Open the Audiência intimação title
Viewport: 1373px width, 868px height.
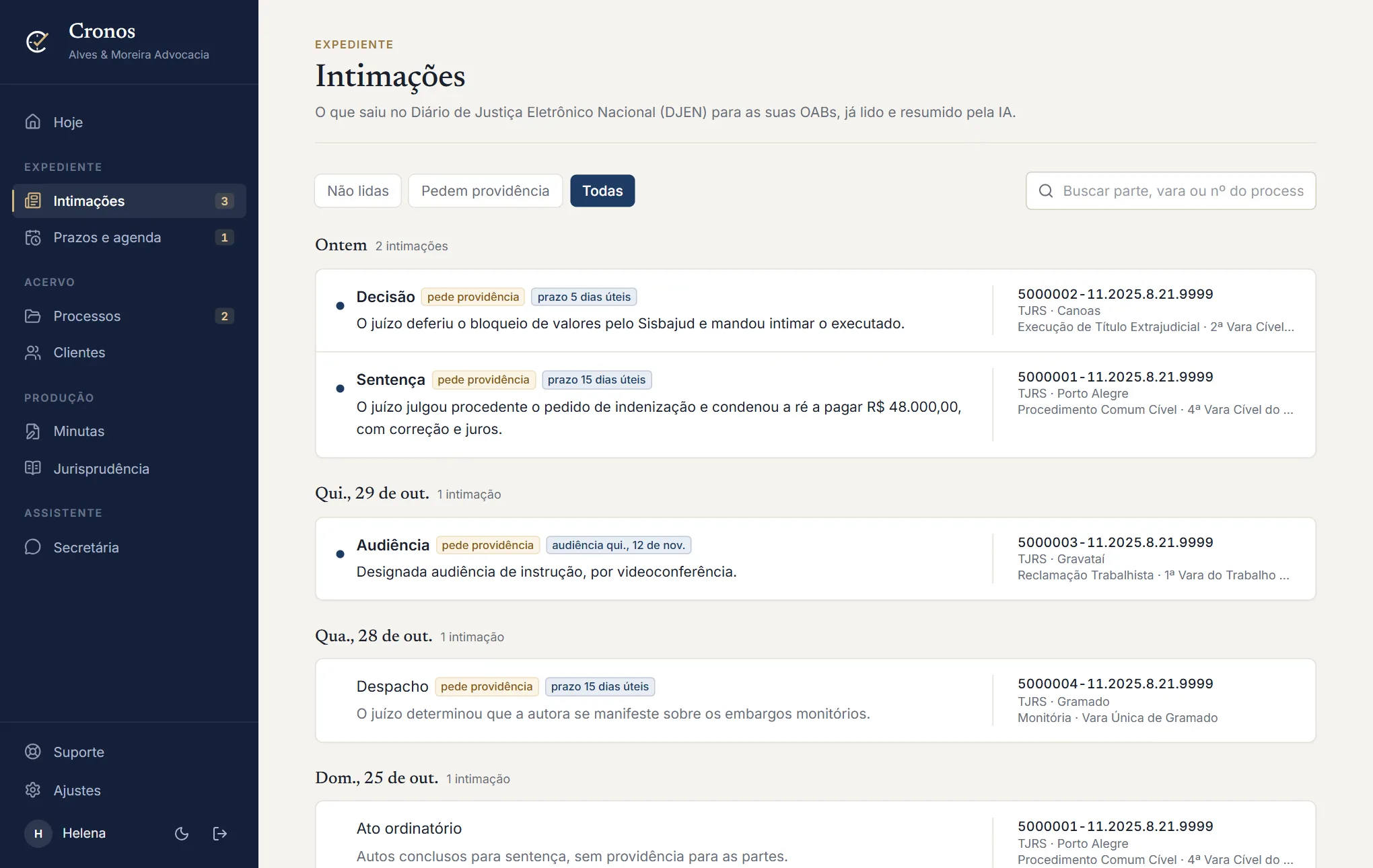tap(393, 545)
